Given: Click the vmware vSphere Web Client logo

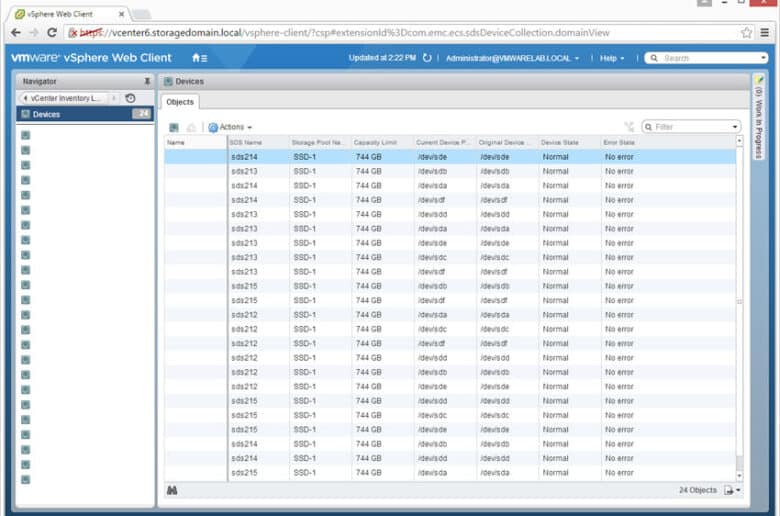Looking at the screenshot, I should [91, 58].
